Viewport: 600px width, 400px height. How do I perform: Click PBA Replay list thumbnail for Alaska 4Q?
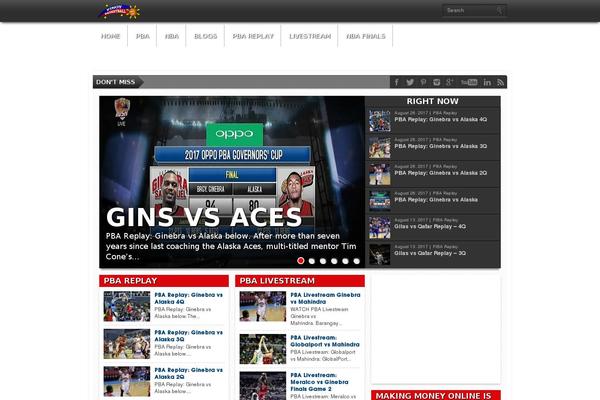[x=127, y=306]
